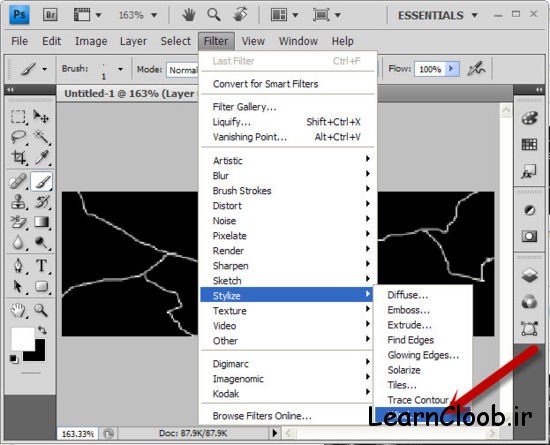Reset default foreground and background colors

(x=14, y=359)
